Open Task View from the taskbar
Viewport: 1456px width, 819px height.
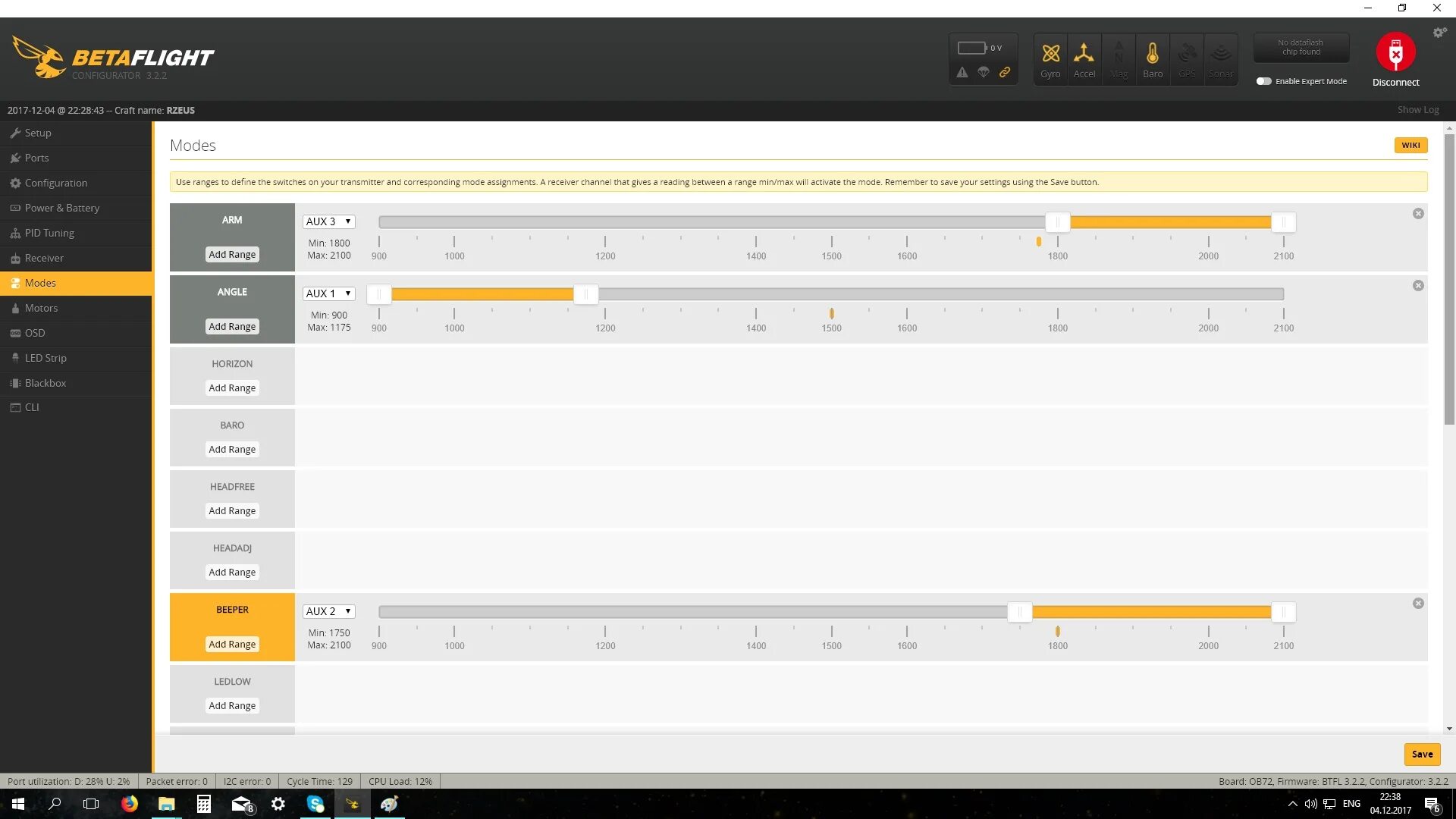tap(91, 804)
